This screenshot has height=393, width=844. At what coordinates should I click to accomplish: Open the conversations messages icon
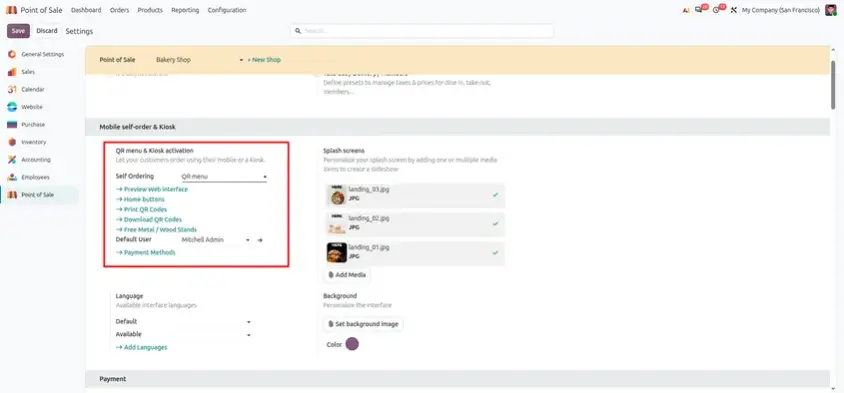pos(699,10)
